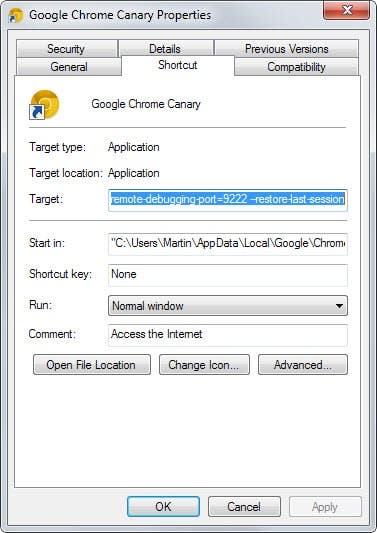
Task: Select the Shortcut tab
Action: 178,65
